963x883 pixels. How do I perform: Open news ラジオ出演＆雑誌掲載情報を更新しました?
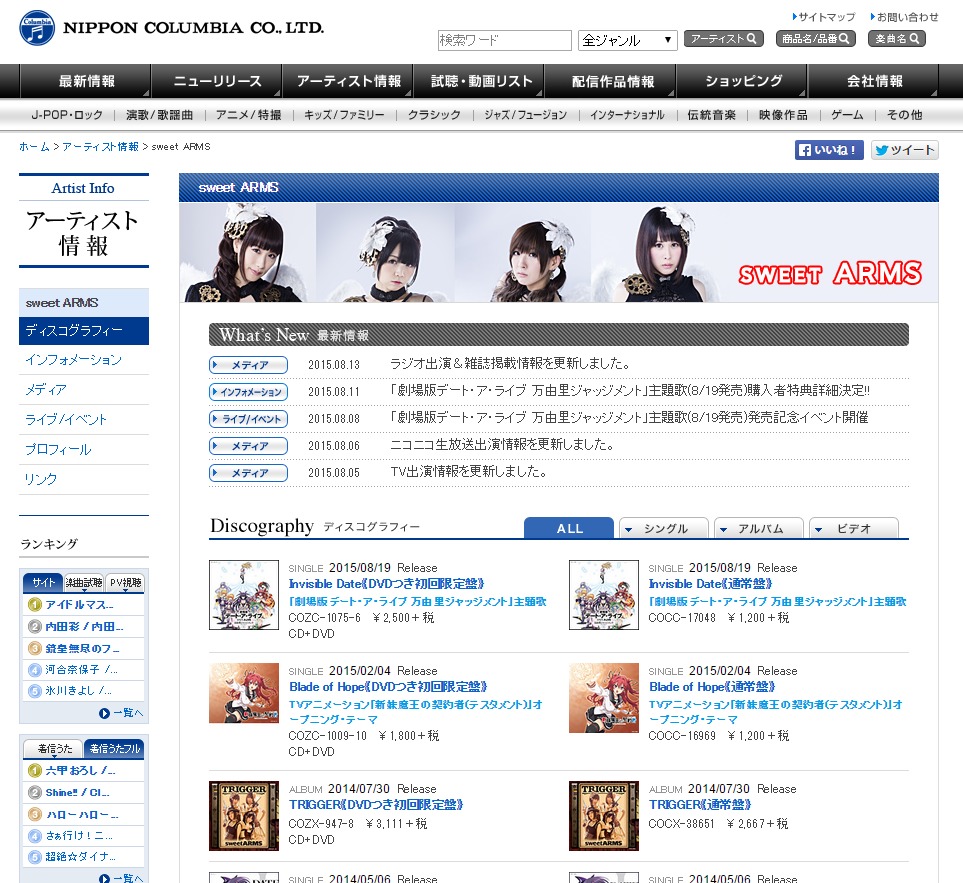(511, 364)
